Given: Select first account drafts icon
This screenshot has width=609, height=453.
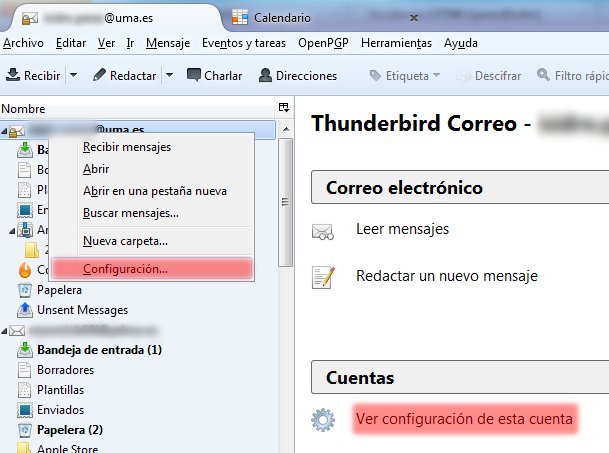Looking at the screenshot, I should click(x=24, y=170).
